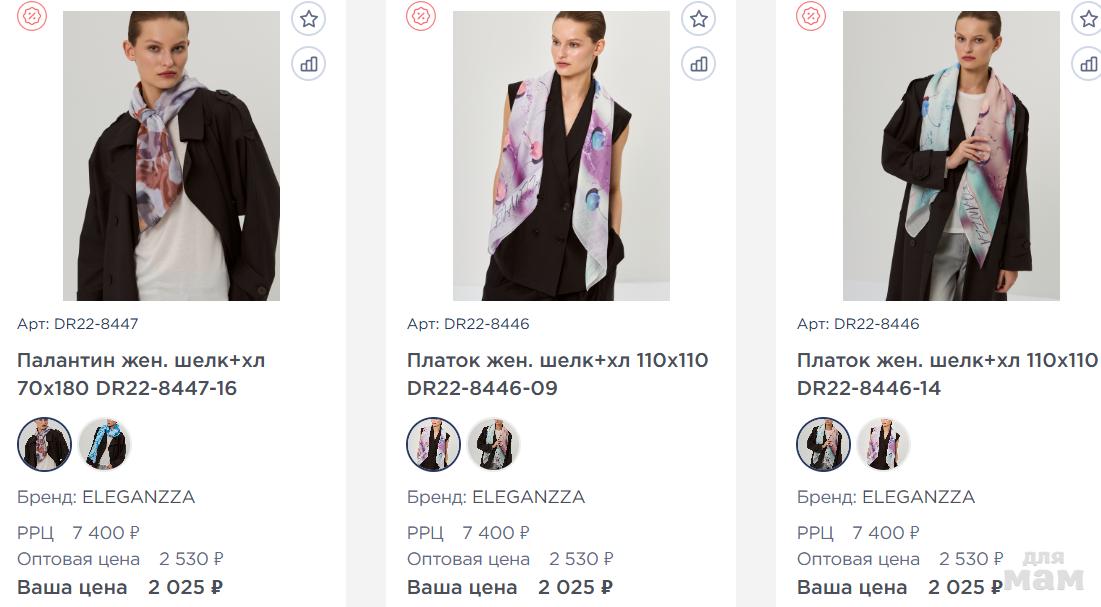Viewport: 1101px width, 607px height.
Task: Click discount badge on DR22-8446-14 card
Action: click(x=811, y=16)
